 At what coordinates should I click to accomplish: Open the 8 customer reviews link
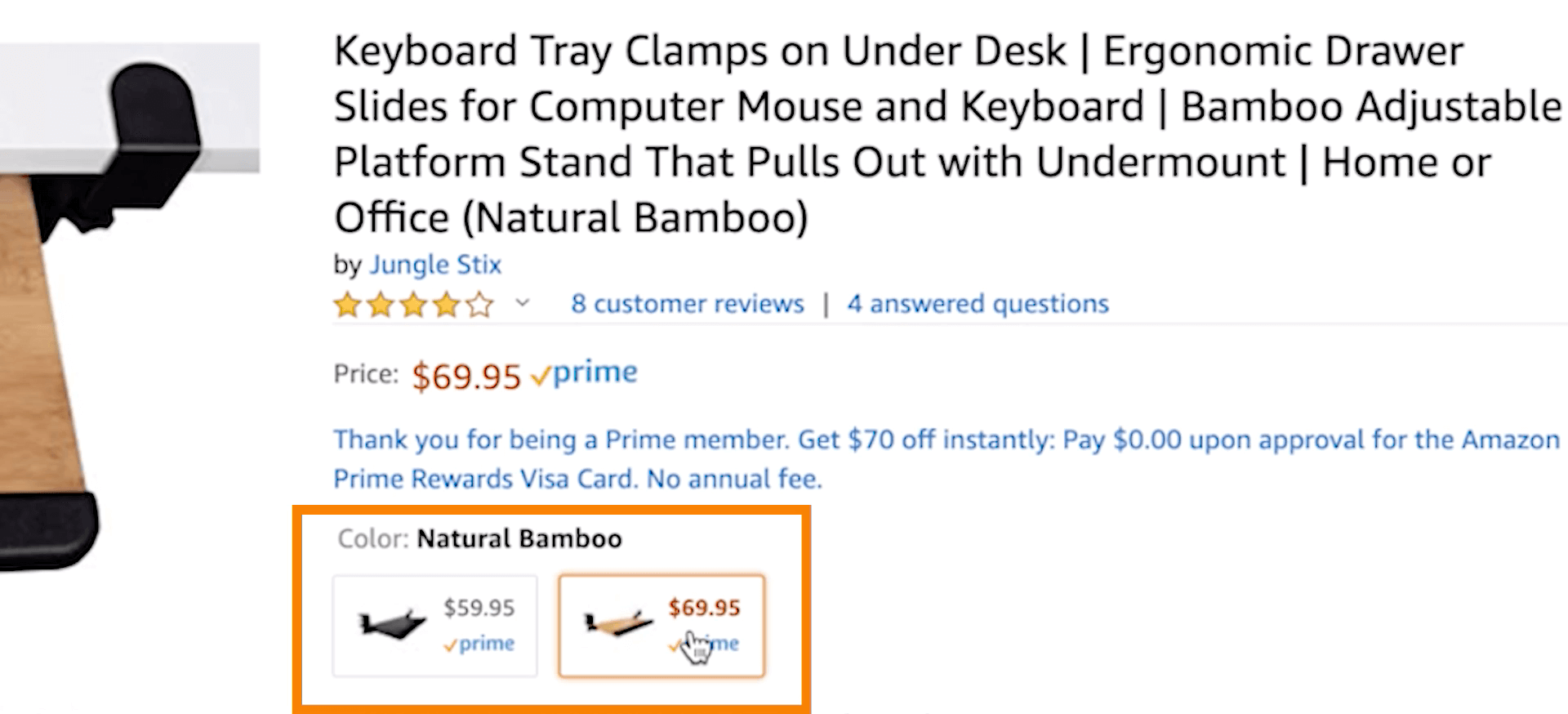(688, 304)
